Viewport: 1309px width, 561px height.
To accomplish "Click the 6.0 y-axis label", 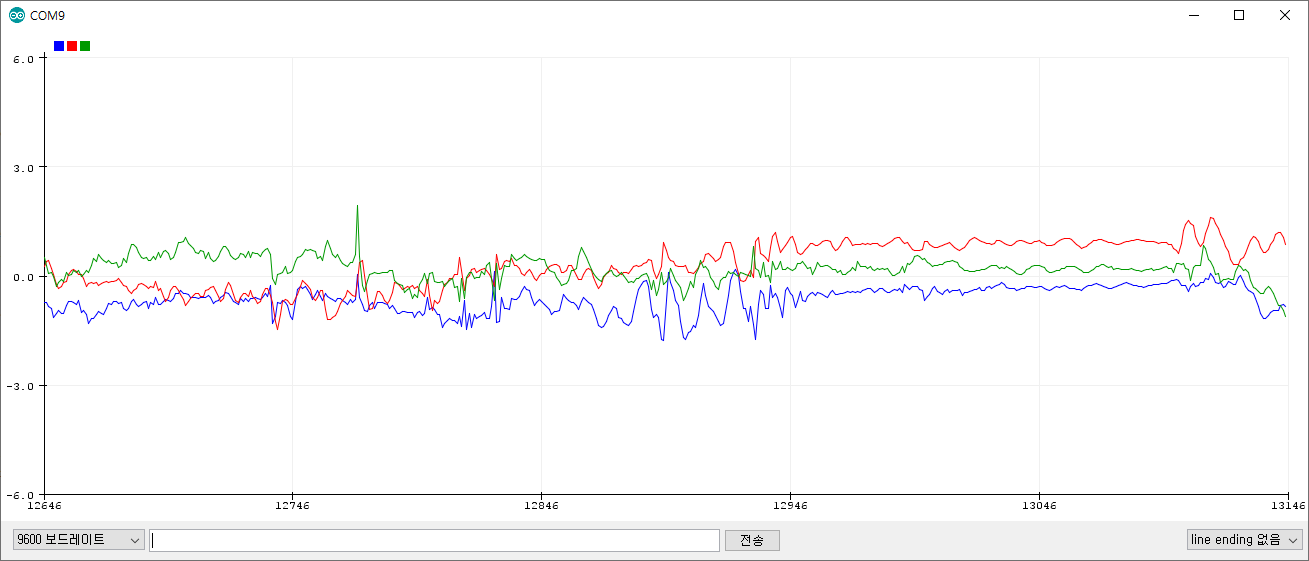I will click(x=25, y=58).
